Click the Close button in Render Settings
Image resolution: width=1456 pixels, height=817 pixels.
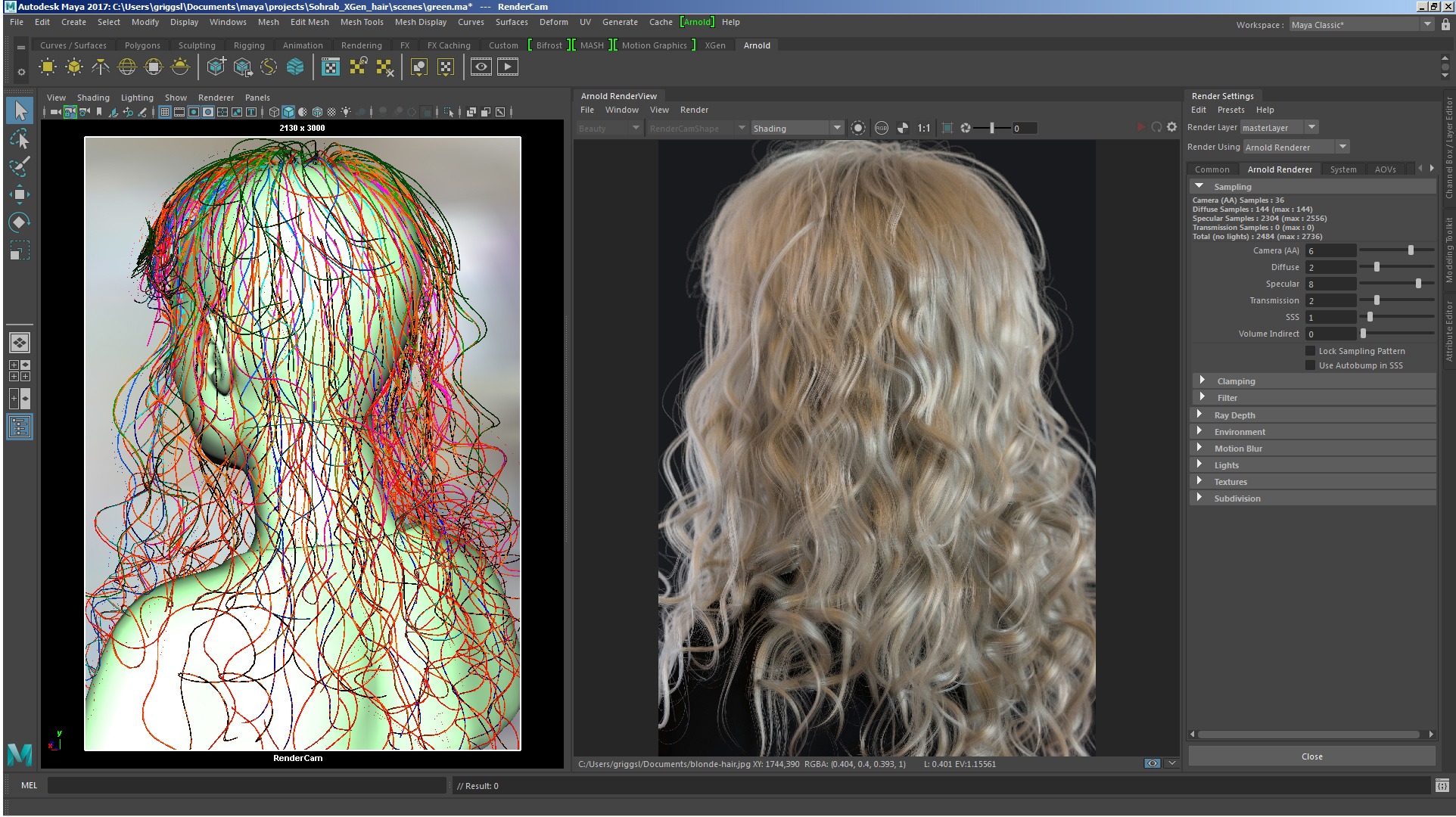tap(1312, 756)
